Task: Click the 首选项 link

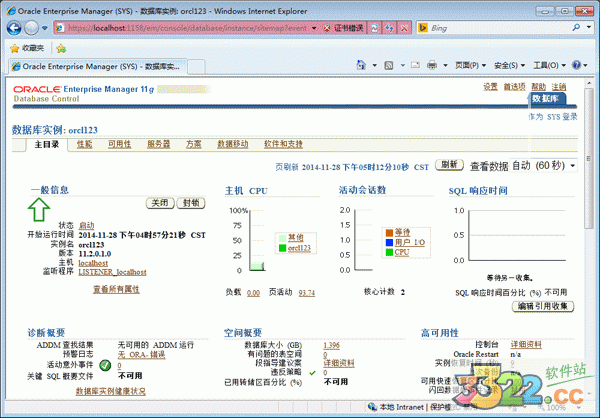Action: coord(514,87)
